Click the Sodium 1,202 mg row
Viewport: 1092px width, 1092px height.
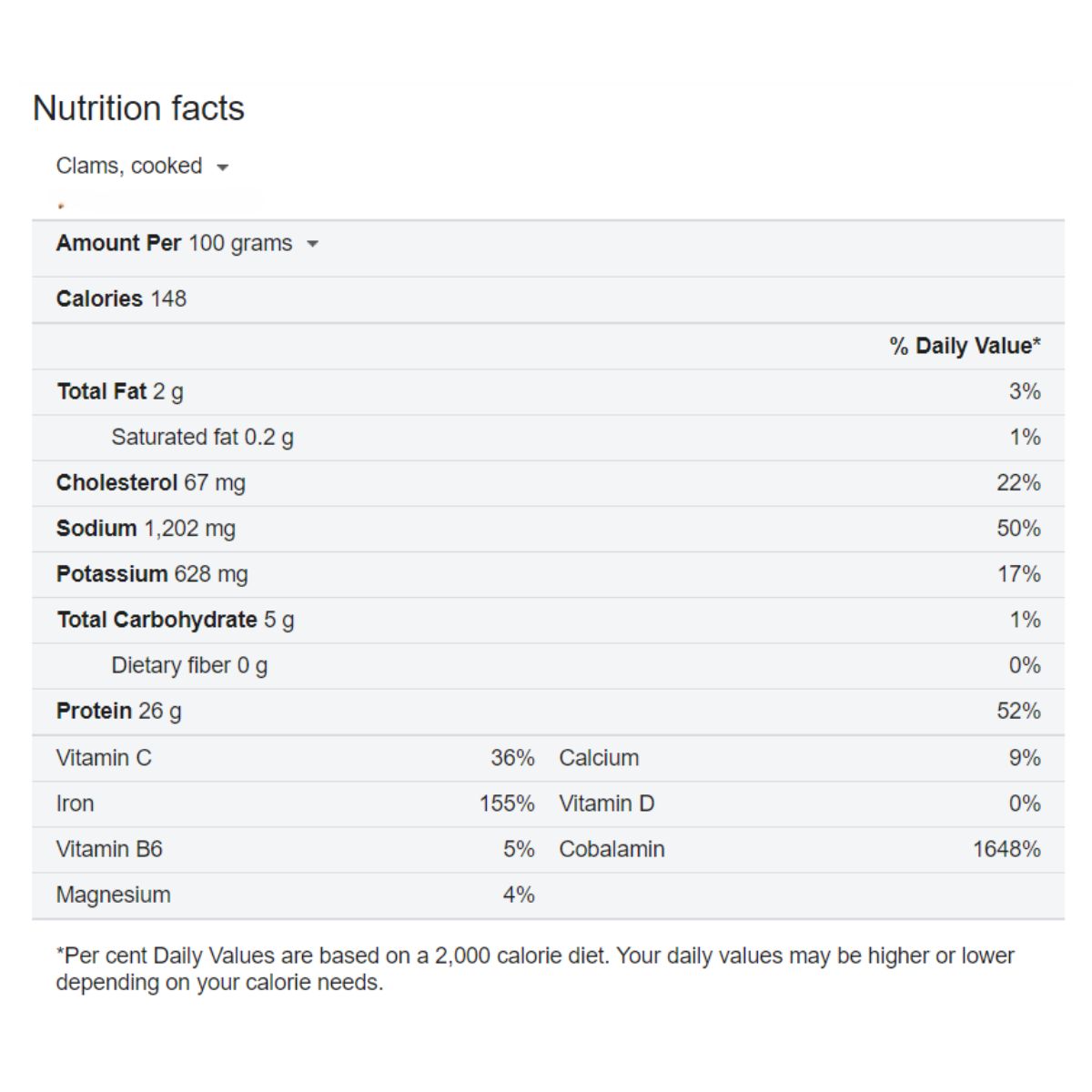point(548,529)
